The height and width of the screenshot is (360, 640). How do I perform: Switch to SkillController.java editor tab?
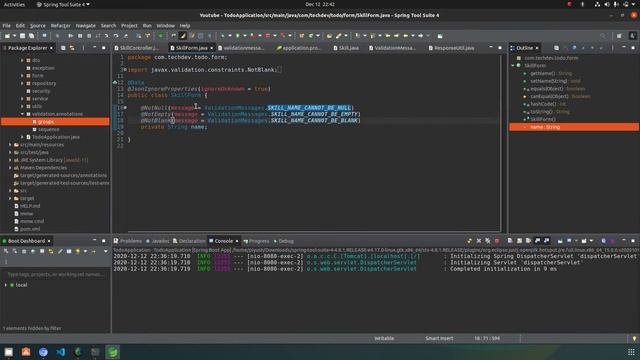tap(136, 48)
